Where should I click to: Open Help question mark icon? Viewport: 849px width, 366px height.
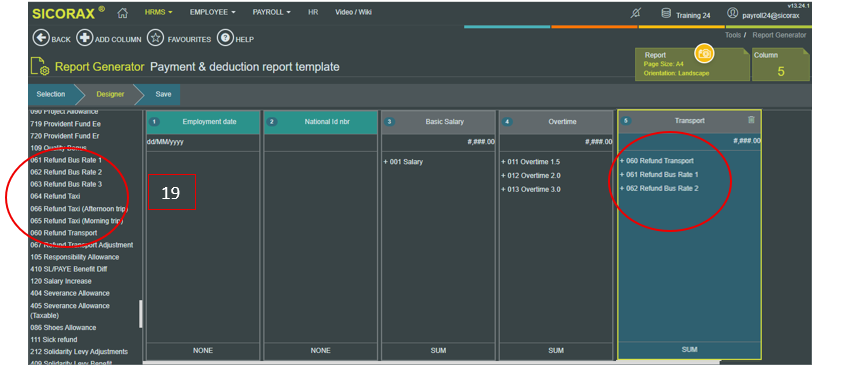coord(225,38)
